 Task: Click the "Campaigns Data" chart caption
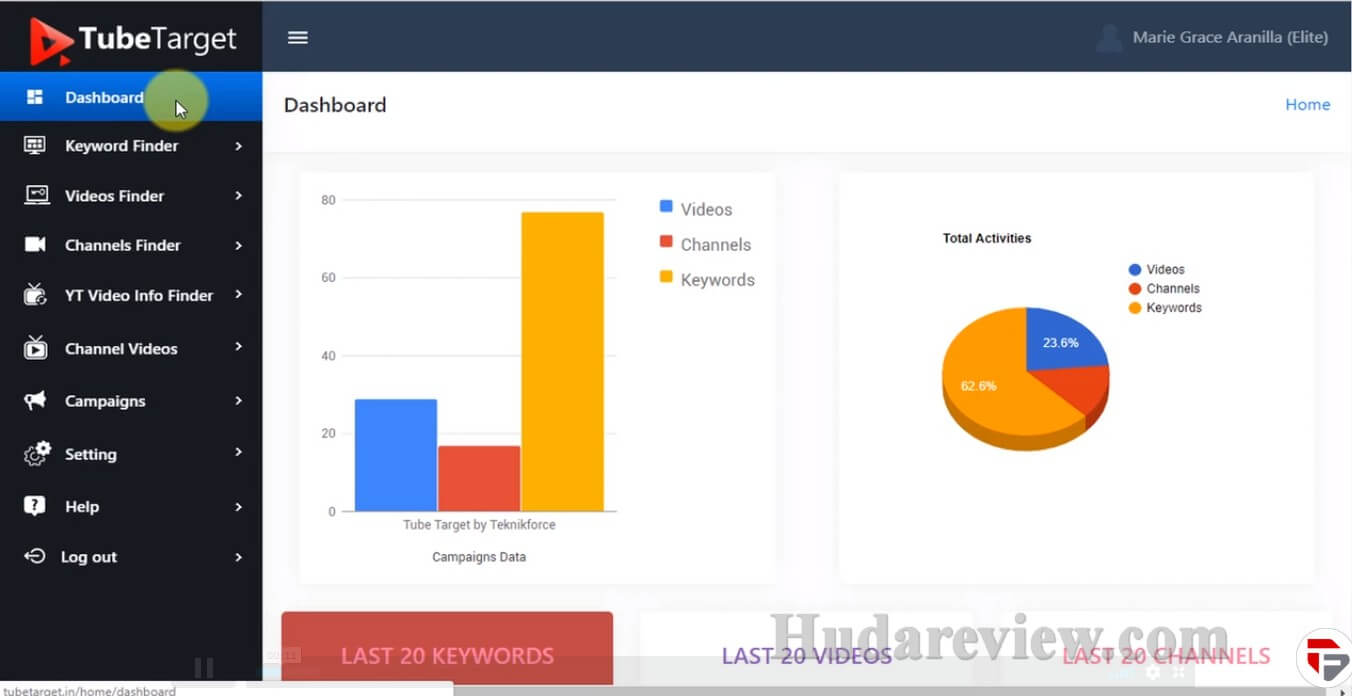479,557
